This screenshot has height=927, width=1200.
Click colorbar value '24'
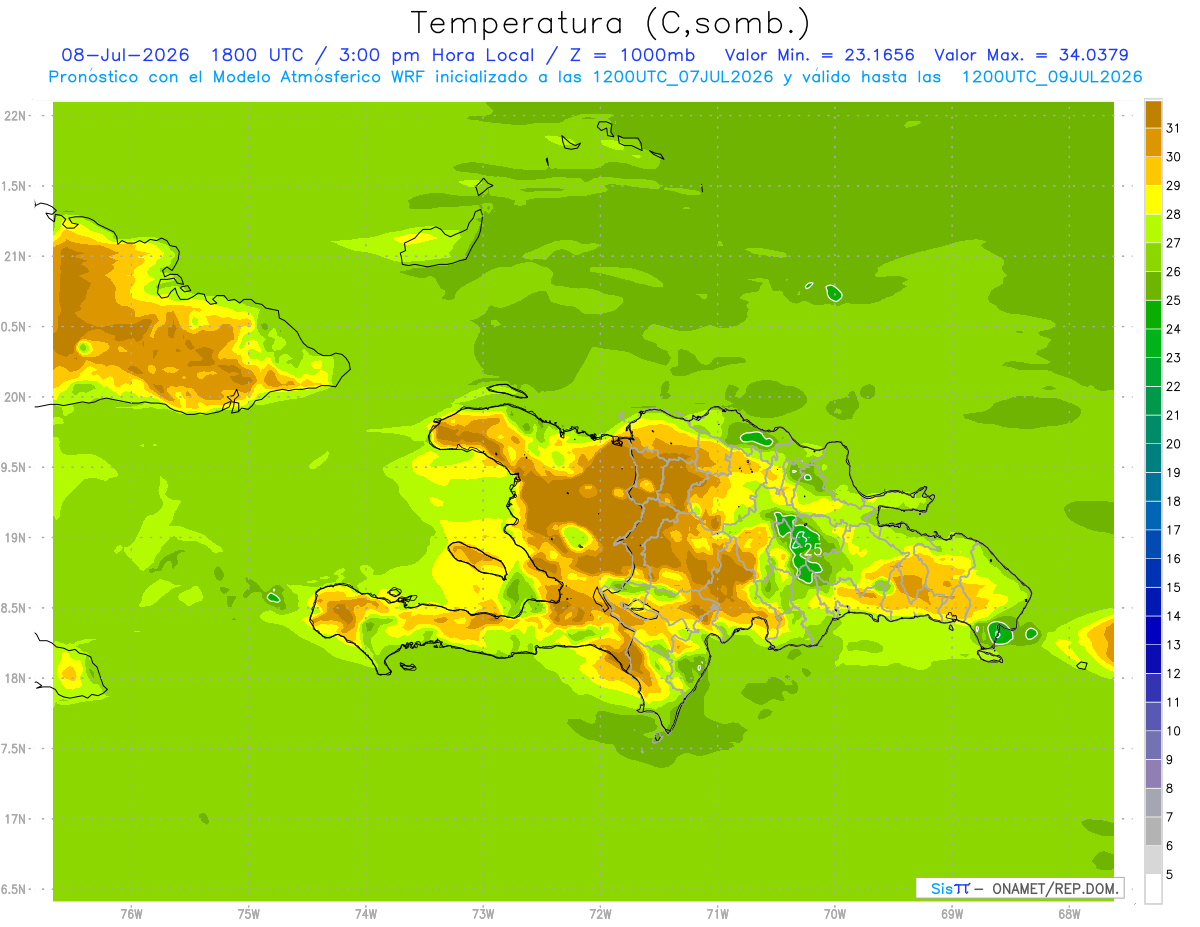pos(1173,329)
